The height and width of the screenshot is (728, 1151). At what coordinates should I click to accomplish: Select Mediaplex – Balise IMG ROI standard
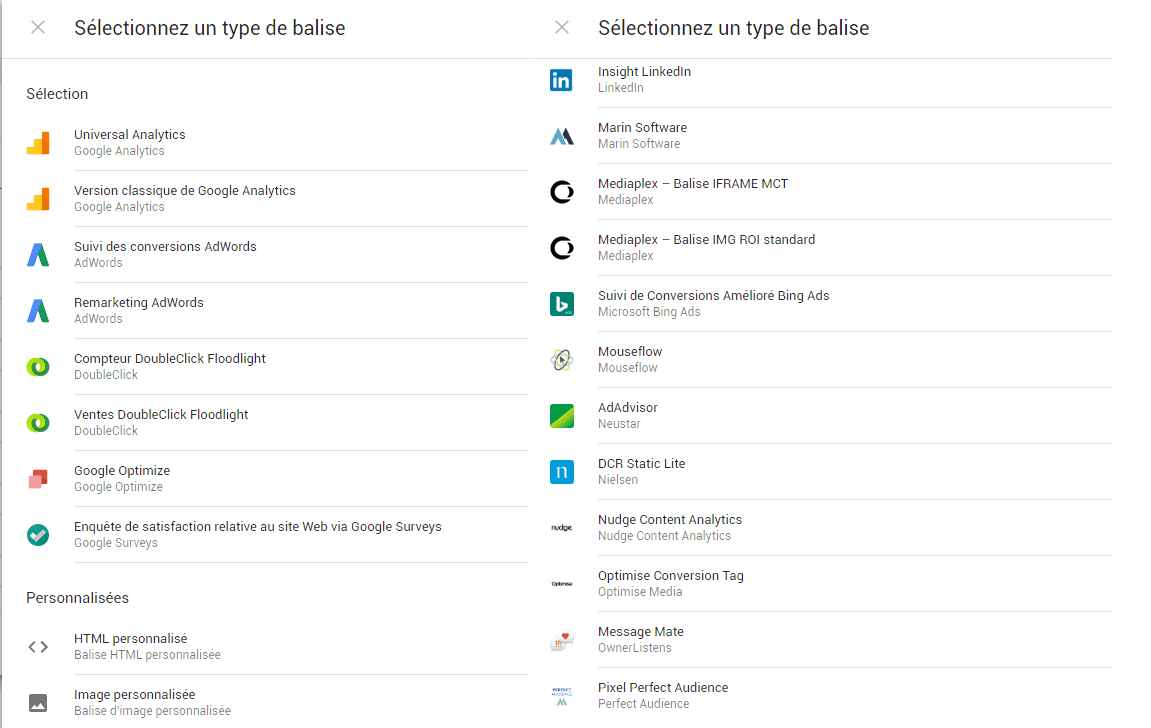point(830,247)
